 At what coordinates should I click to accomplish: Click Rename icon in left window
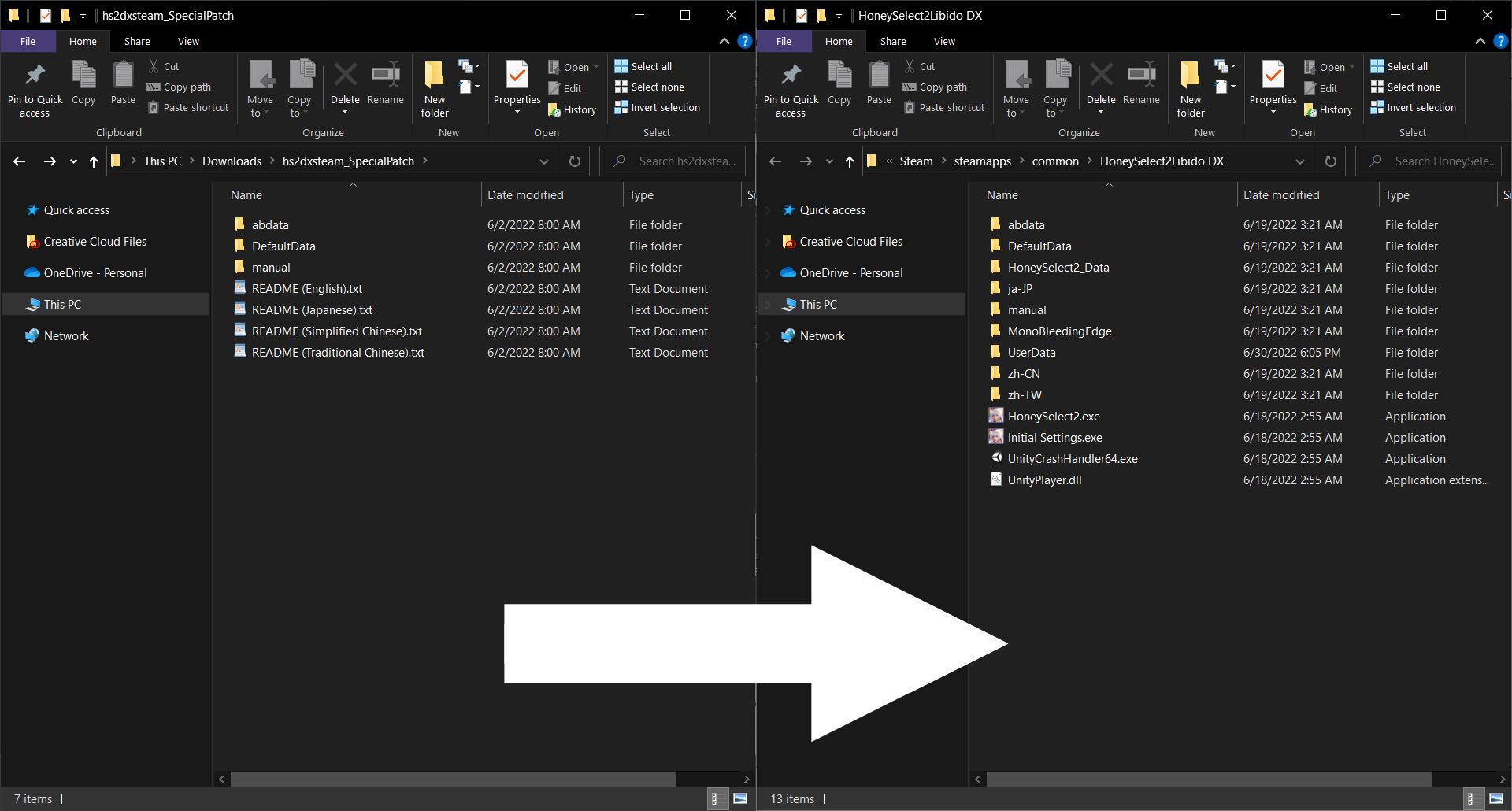click(385, 83)
